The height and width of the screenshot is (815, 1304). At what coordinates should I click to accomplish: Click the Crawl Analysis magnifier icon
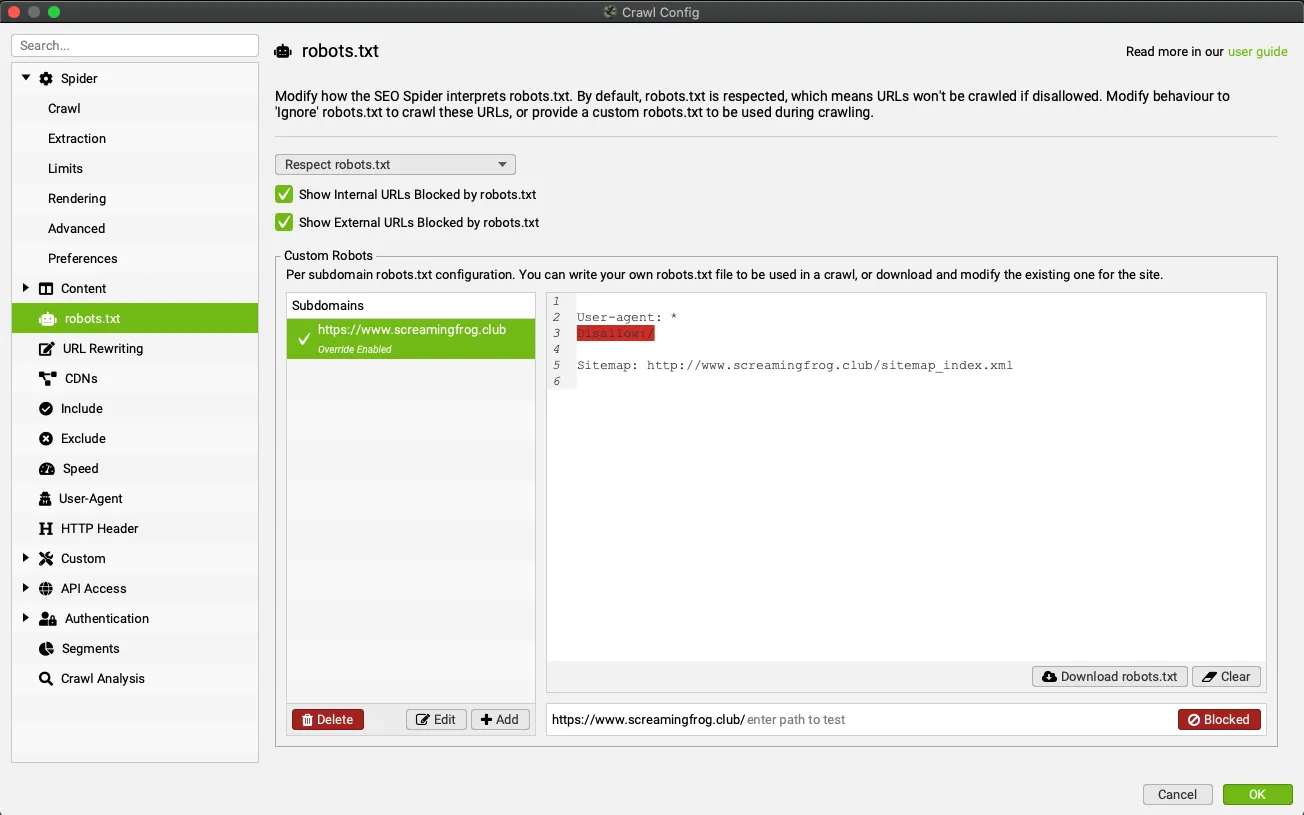[x=46, y=679]
